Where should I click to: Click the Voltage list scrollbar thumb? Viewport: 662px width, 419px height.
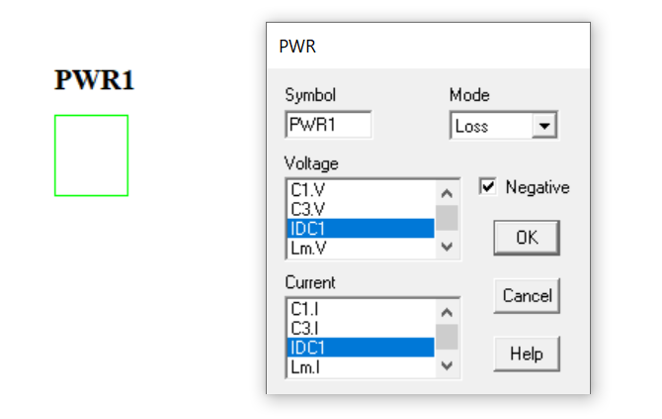447,218
